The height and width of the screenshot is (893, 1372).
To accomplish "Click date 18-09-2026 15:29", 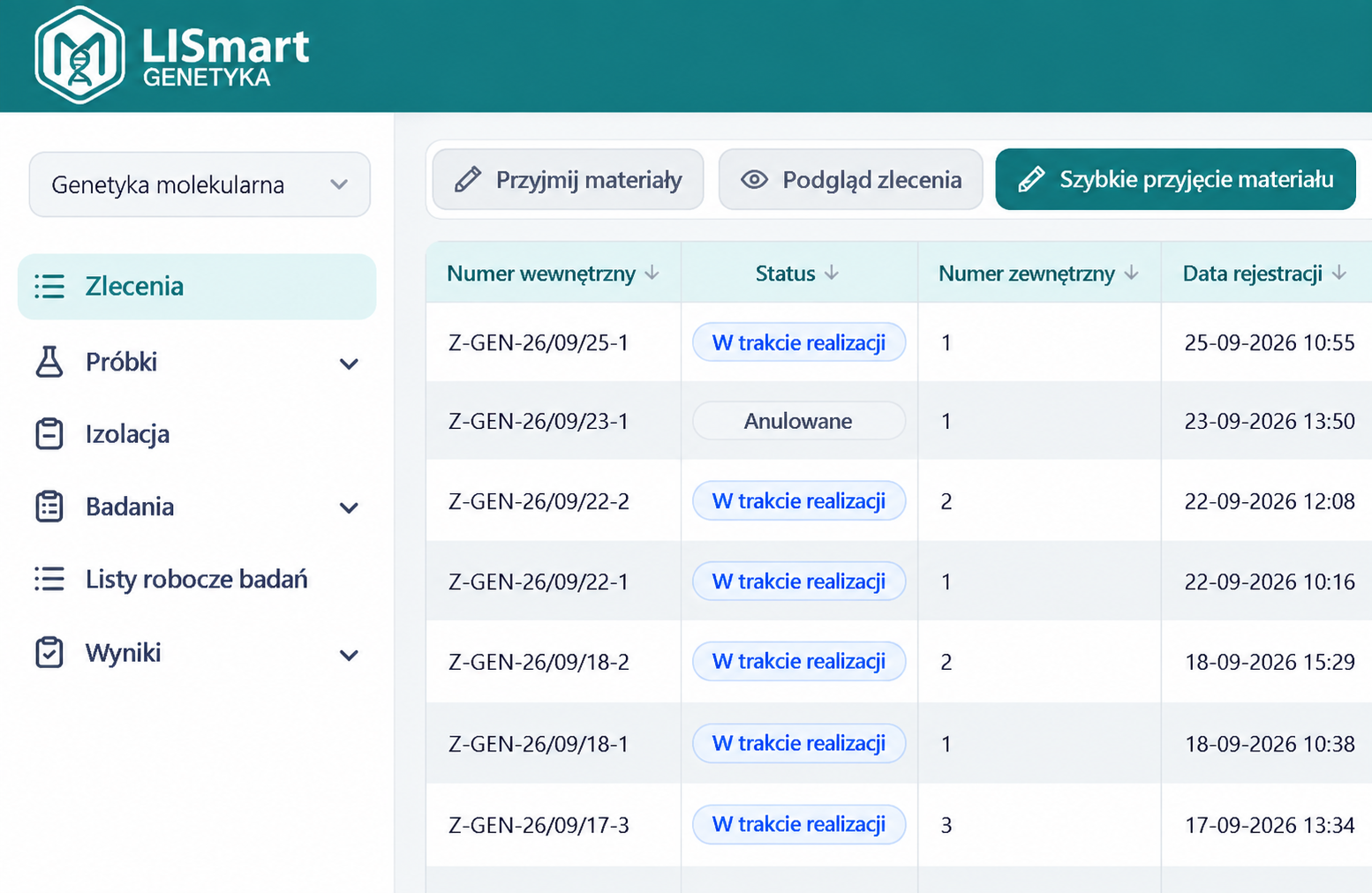I will coord(1270,662).
